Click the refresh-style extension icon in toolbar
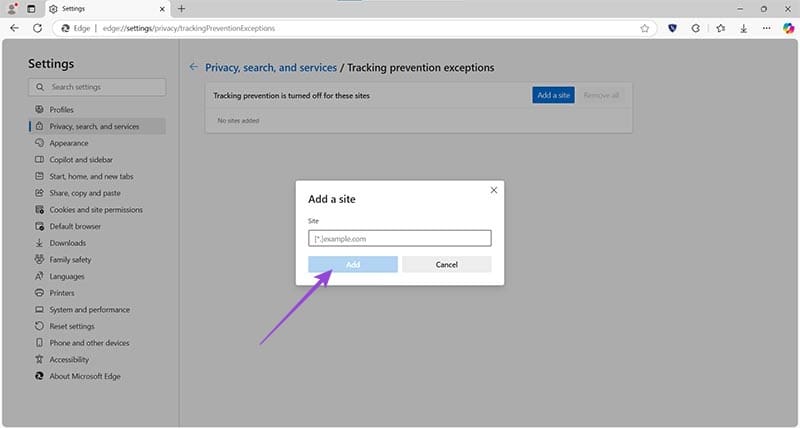The height and width of the screenshot is (428, 800). (x=695, y=29)
